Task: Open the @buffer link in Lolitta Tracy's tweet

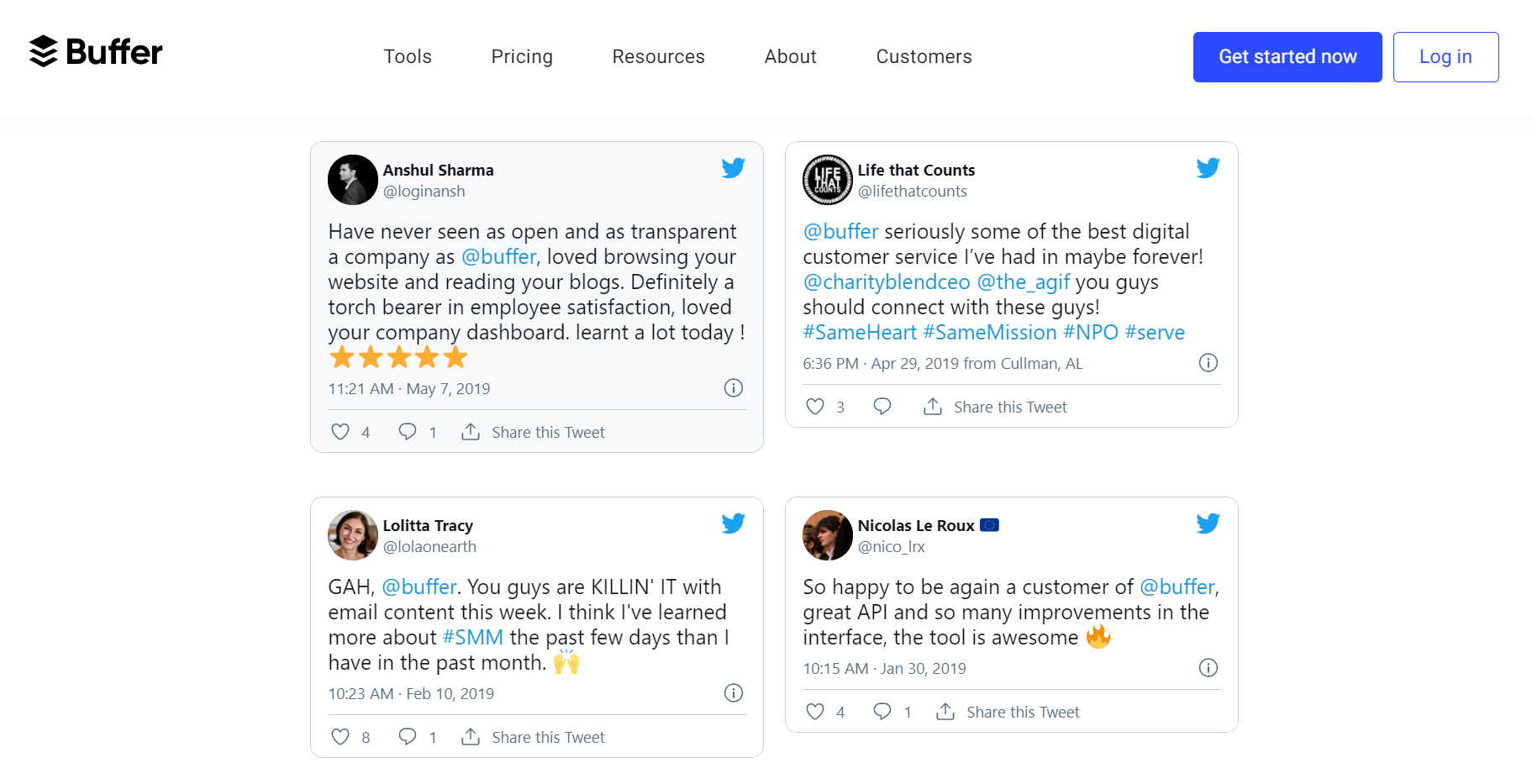Action: [419, 587]
